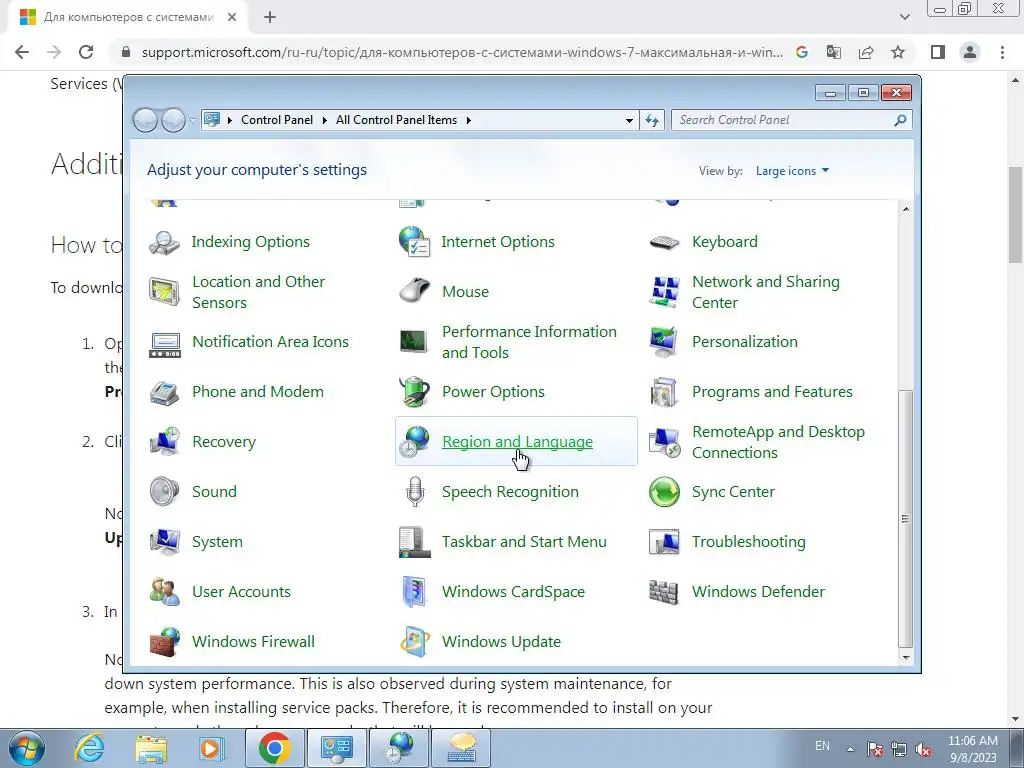Click the User Accounts icon
Screen dimensions: 1024x768
tap(164, 592)
